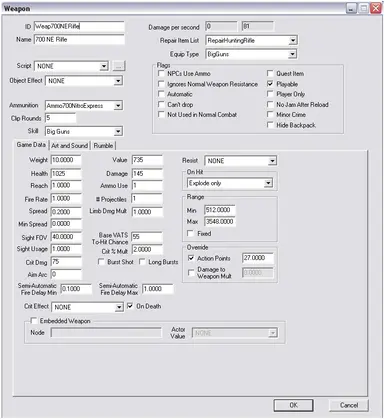
Task: Click the Range Min field
Action: click(220, 210)
